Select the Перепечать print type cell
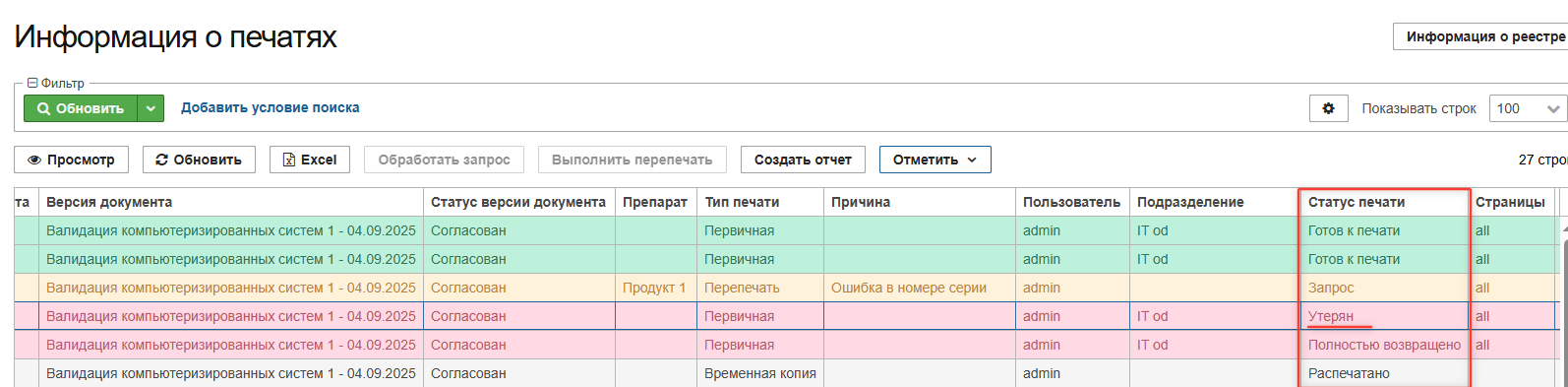This screenshot has height=387, width=1568. click(x=760, y=288)
